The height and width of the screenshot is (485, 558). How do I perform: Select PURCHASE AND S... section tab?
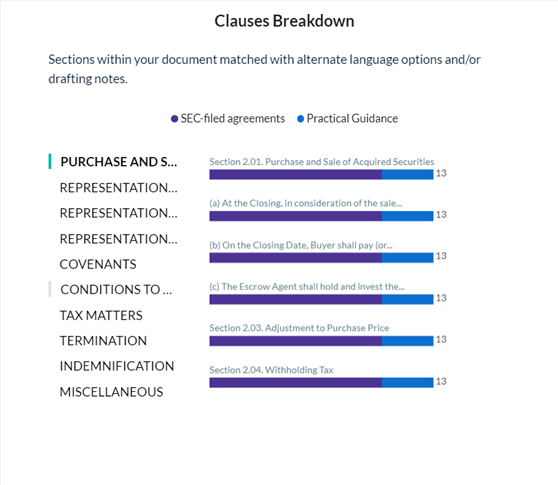click(119, 162)
